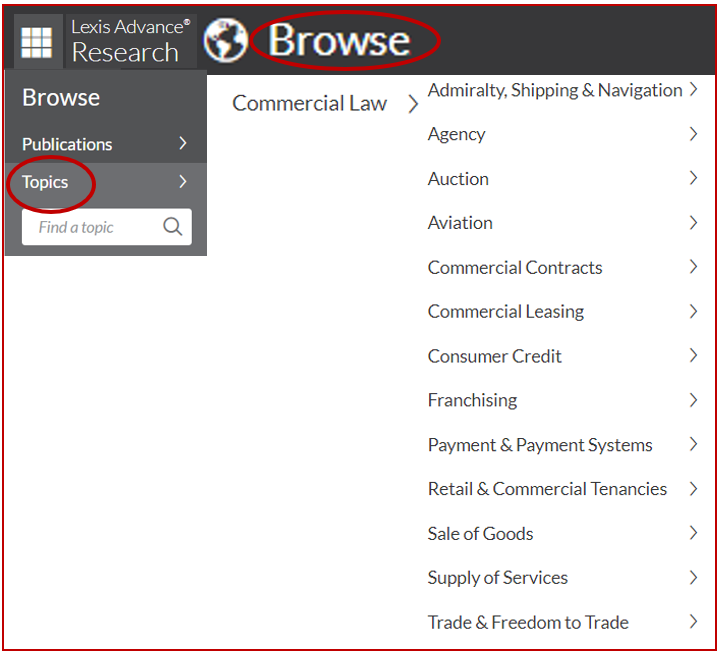Viewport: 720px width, 657px height.
Task: Click the Lexis Advance Research logo
Action: [x=129, y=41]
